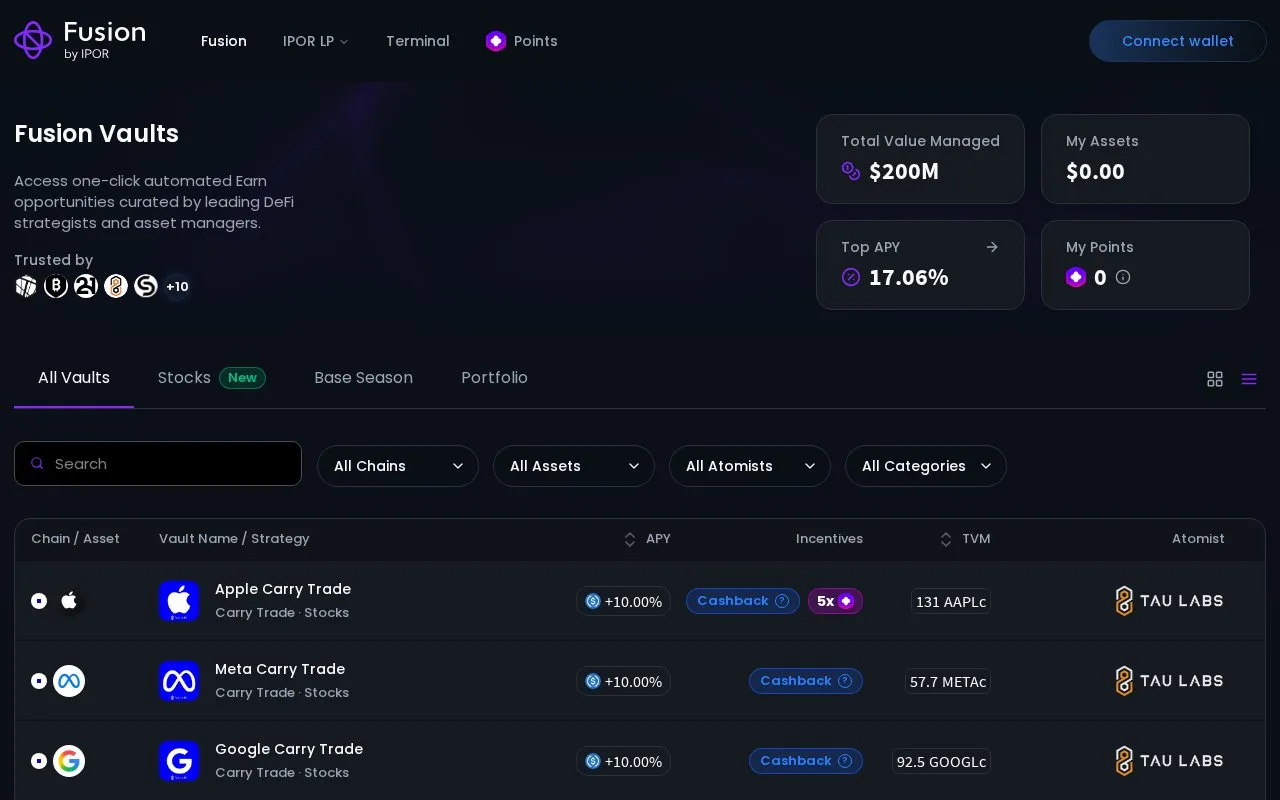Screen dimensions: 1280x800
Task: Click the Connect wallet button
Action: [1178, 41]
